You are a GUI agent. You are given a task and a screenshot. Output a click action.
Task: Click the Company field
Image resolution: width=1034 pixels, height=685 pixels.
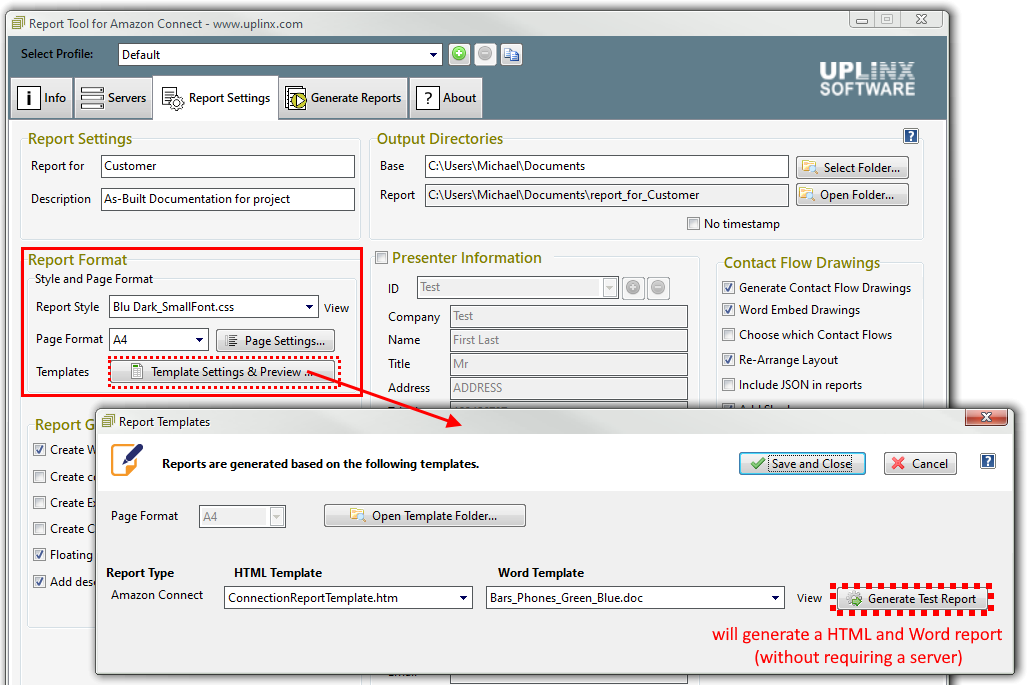pyautogui.click(x=568, y=316)
